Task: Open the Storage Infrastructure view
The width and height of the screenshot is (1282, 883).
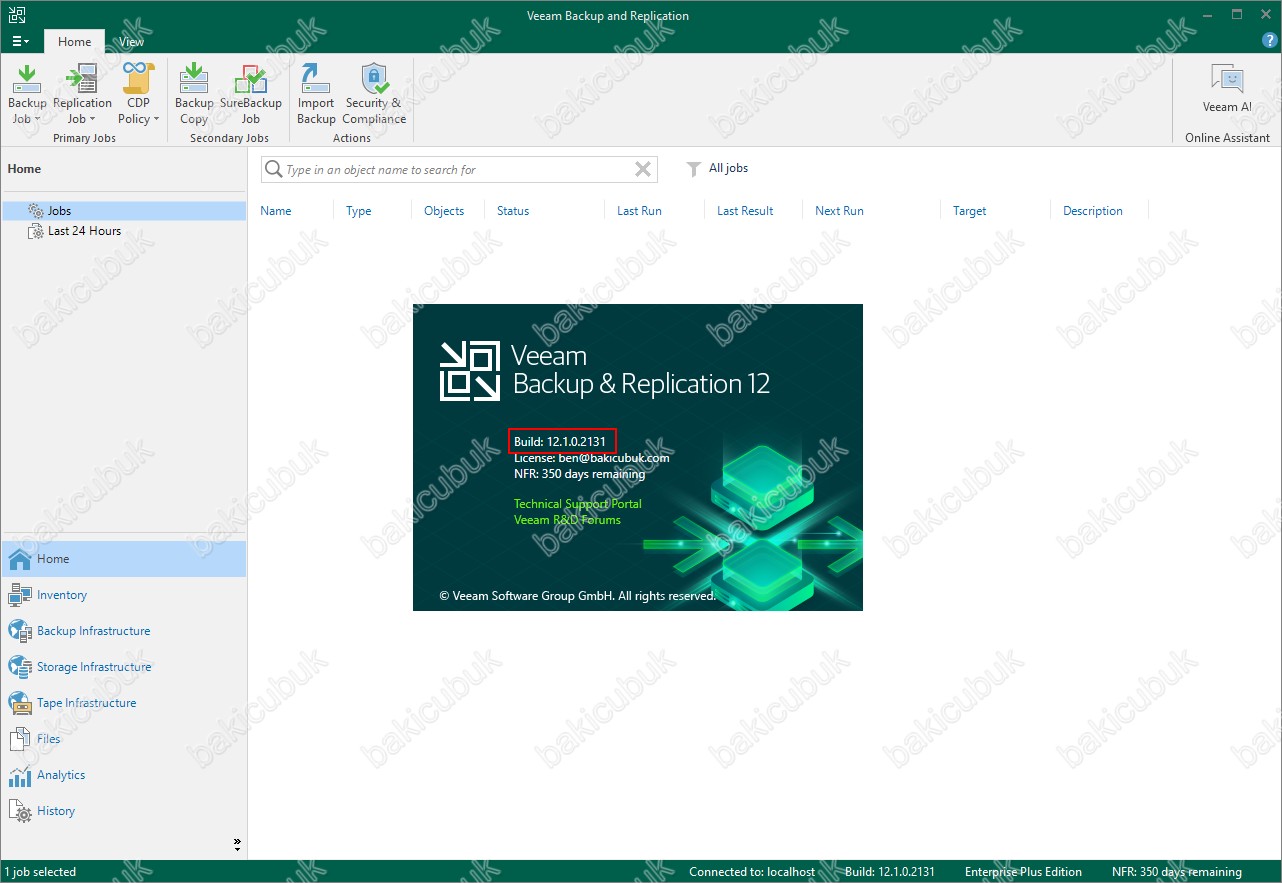Action: click(124, 667)
